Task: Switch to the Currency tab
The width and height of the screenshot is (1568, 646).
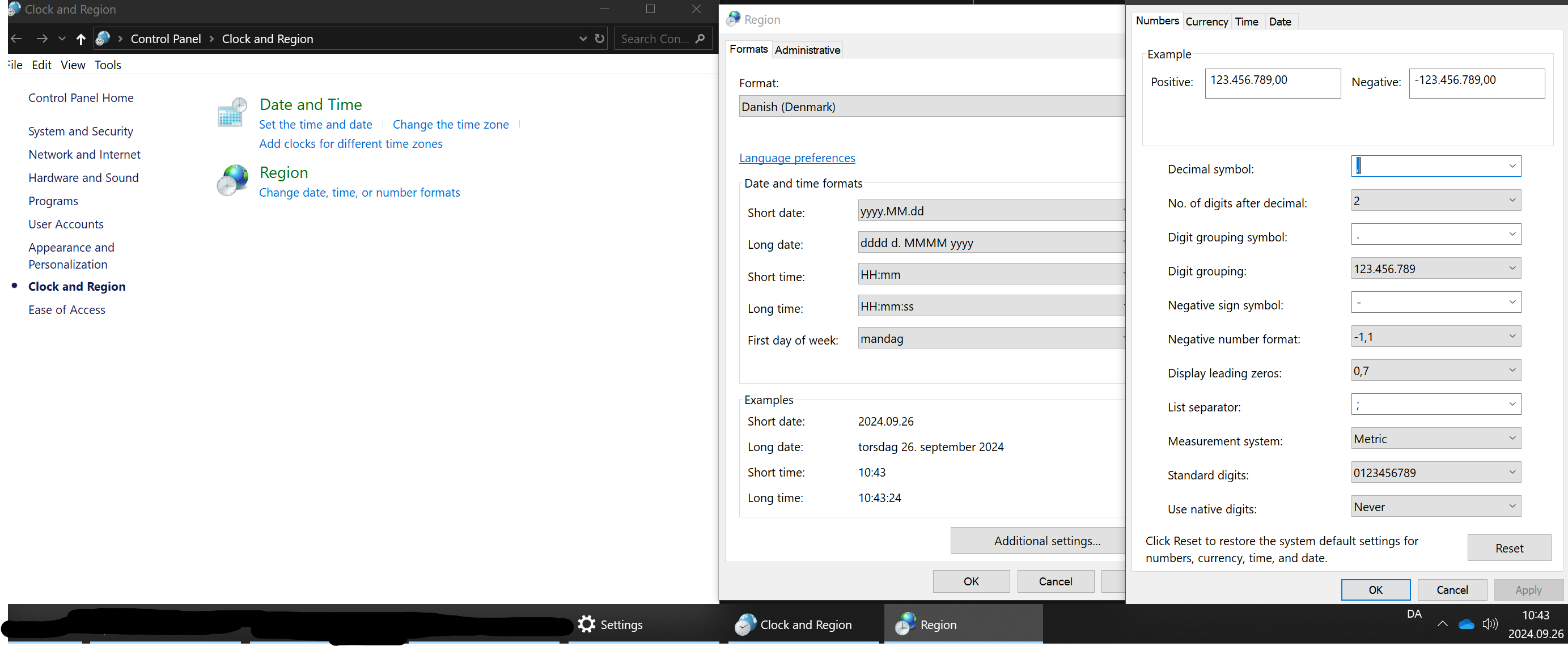Action: 1206,22
